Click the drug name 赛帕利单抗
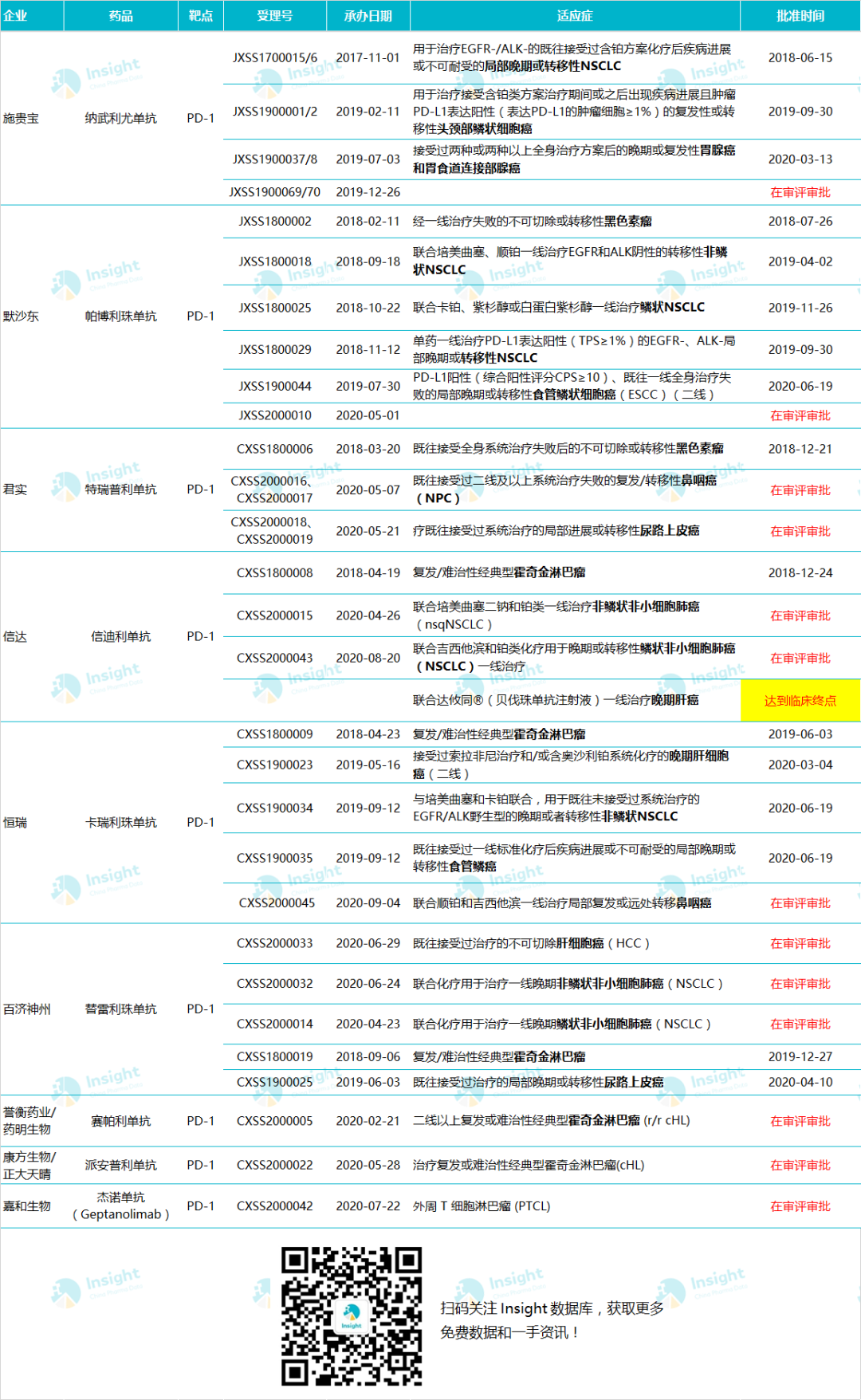Viewport: 861px width, 1400px height. [x=121, y=1120]
